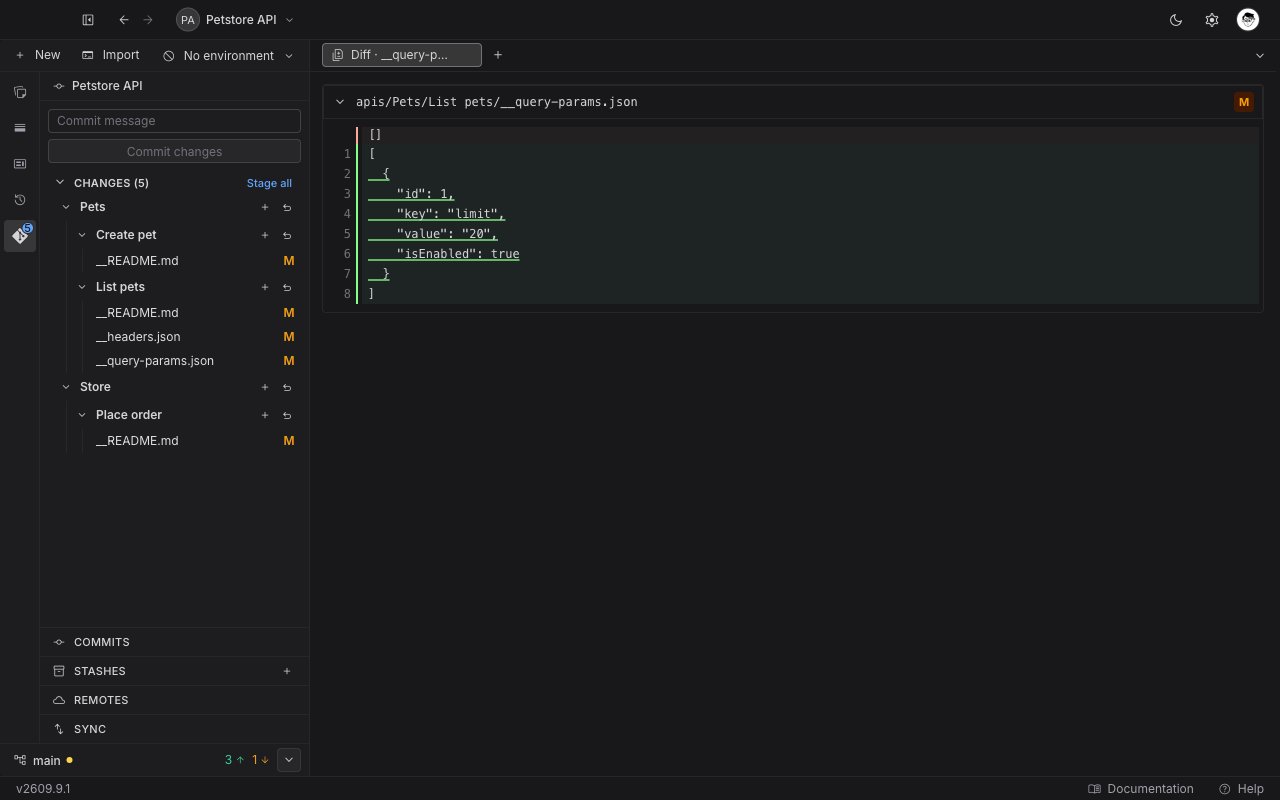Image resolution: width=1280 pixels, height=800 pixels.
Task: Collapse the Create pet node
Action: (x=82, y=235)
